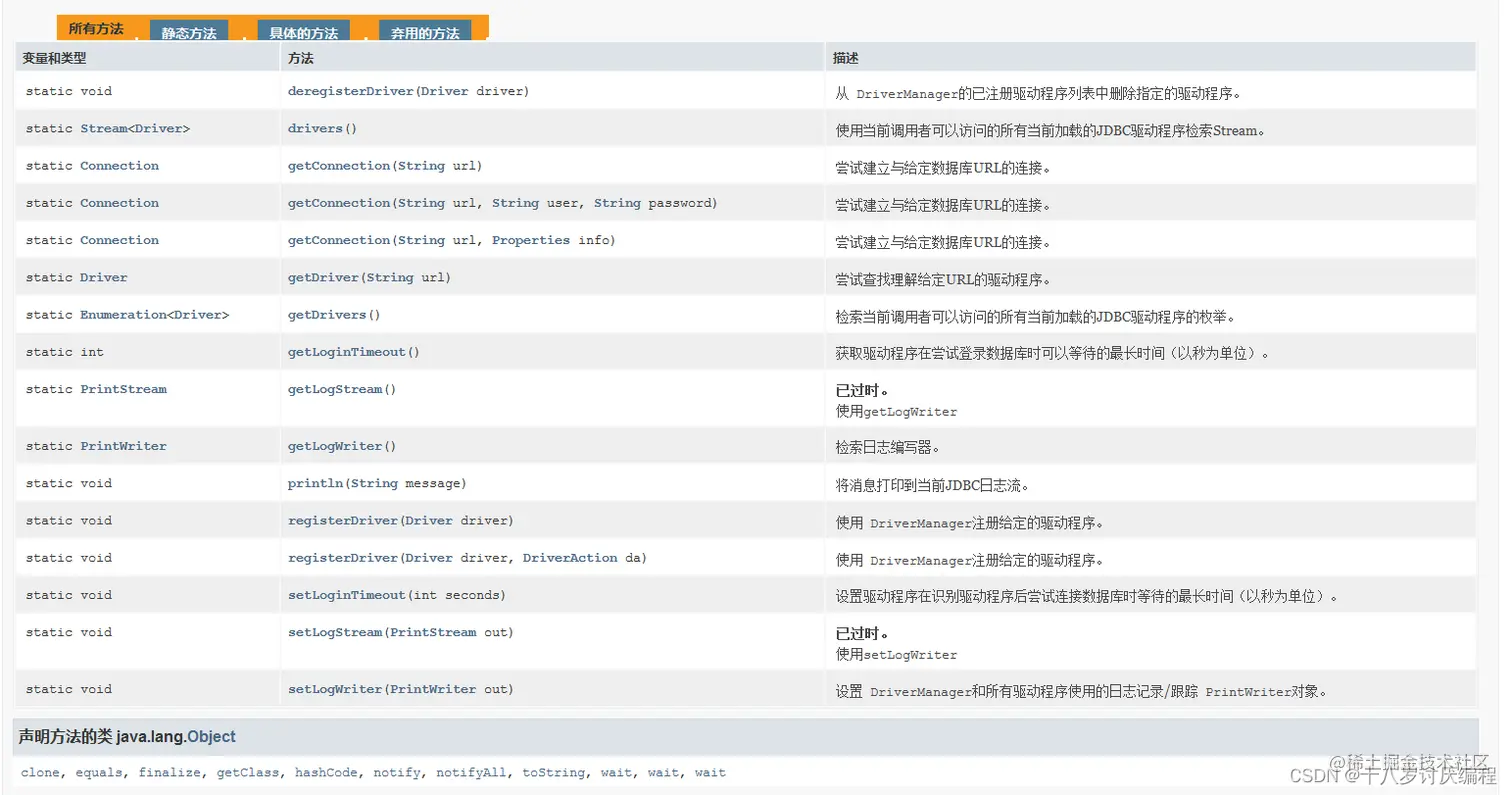Open the setLoginTimeout method link
This screenshot has height=795, width=1512.
[347, 595]
